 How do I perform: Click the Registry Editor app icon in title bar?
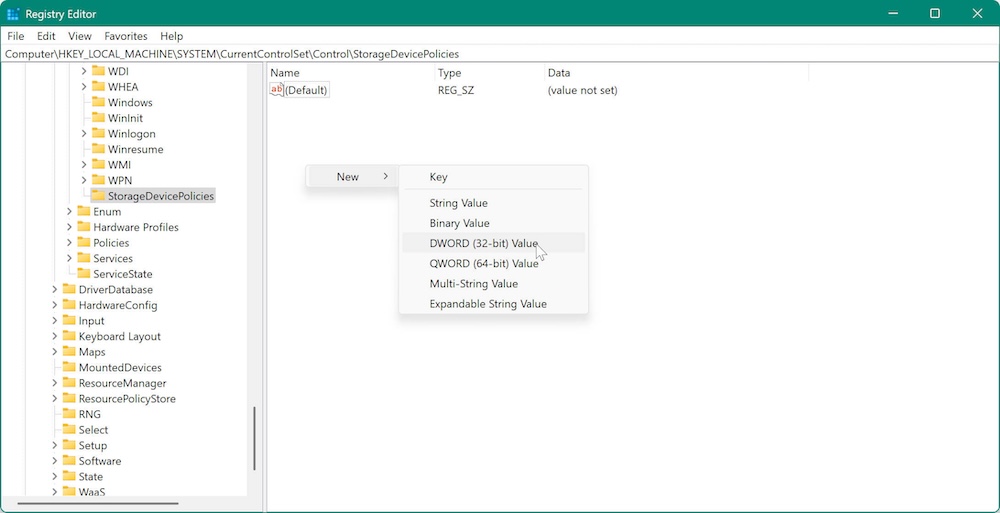point(14,14)
